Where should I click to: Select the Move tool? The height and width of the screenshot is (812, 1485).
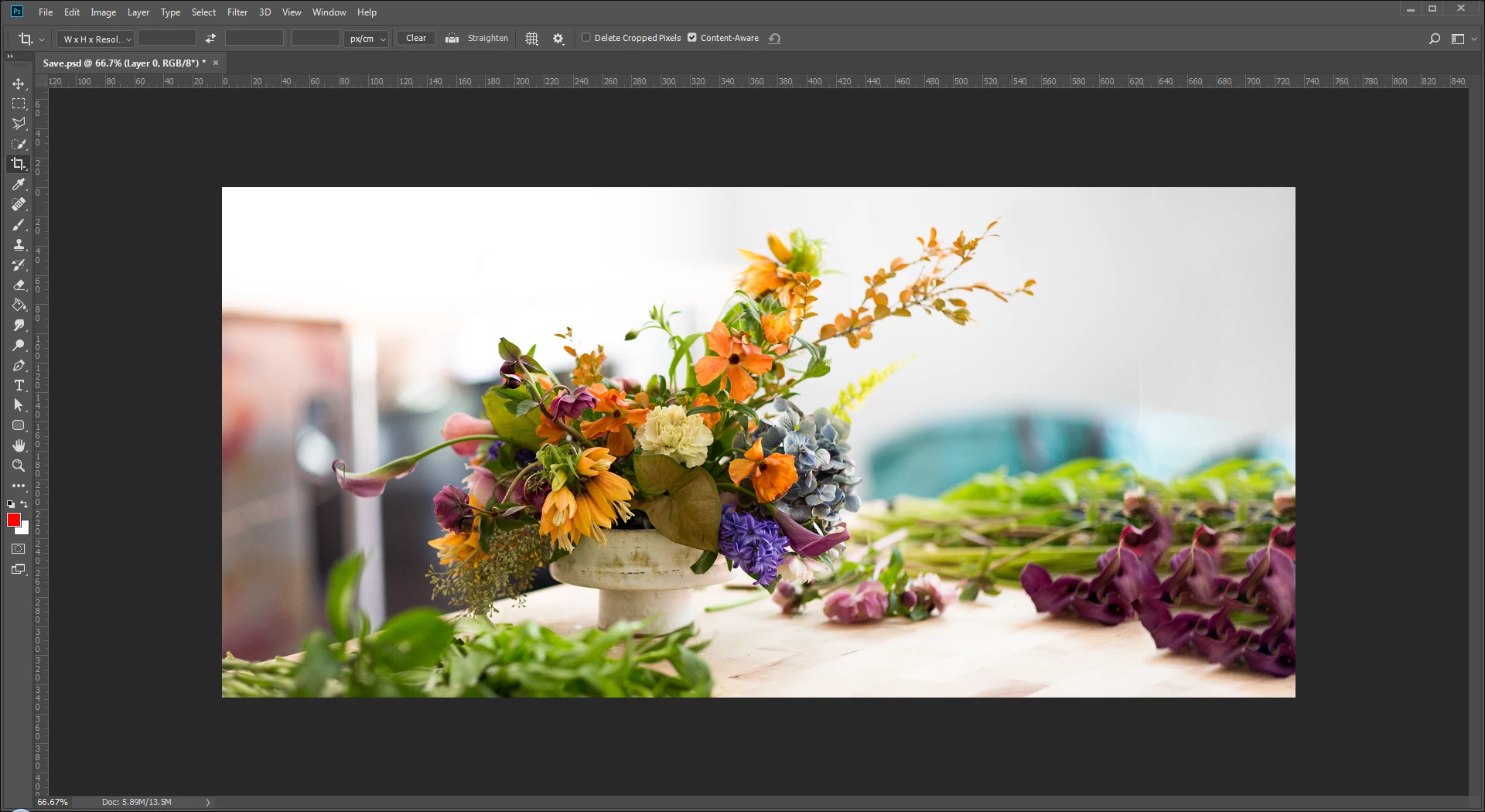19,84
